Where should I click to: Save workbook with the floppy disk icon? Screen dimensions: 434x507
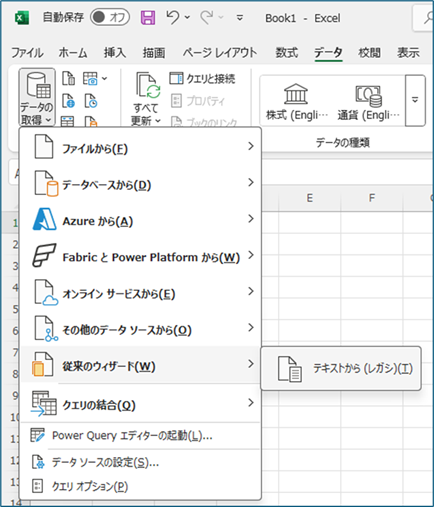click(148, 17)
